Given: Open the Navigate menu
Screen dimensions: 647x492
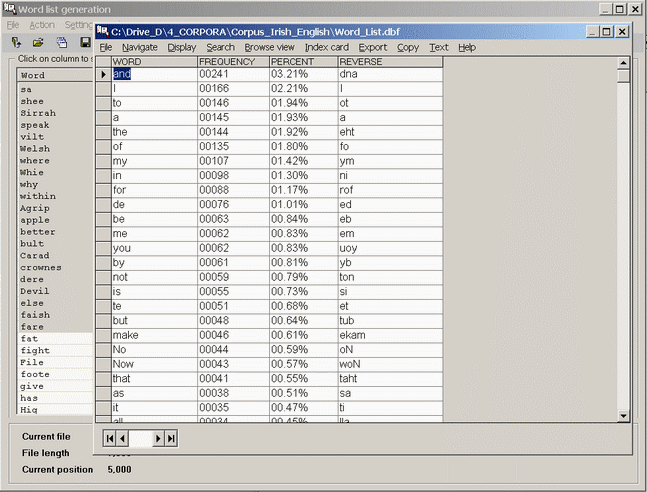Looking at the screenshot, I should tap(140, 47).
